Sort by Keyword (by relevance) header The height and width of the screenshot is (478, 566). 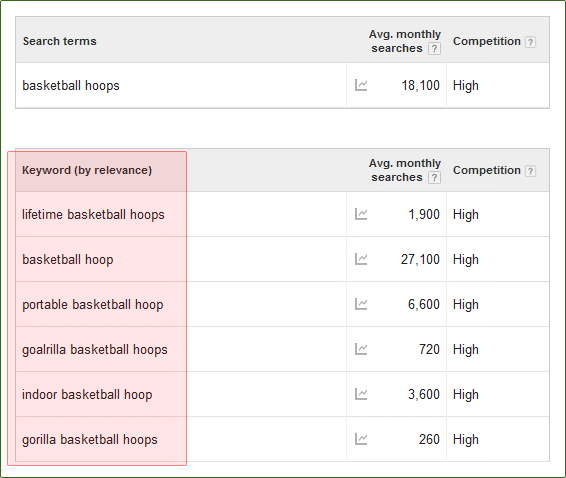pyautogui.click(x=87, y=170)
